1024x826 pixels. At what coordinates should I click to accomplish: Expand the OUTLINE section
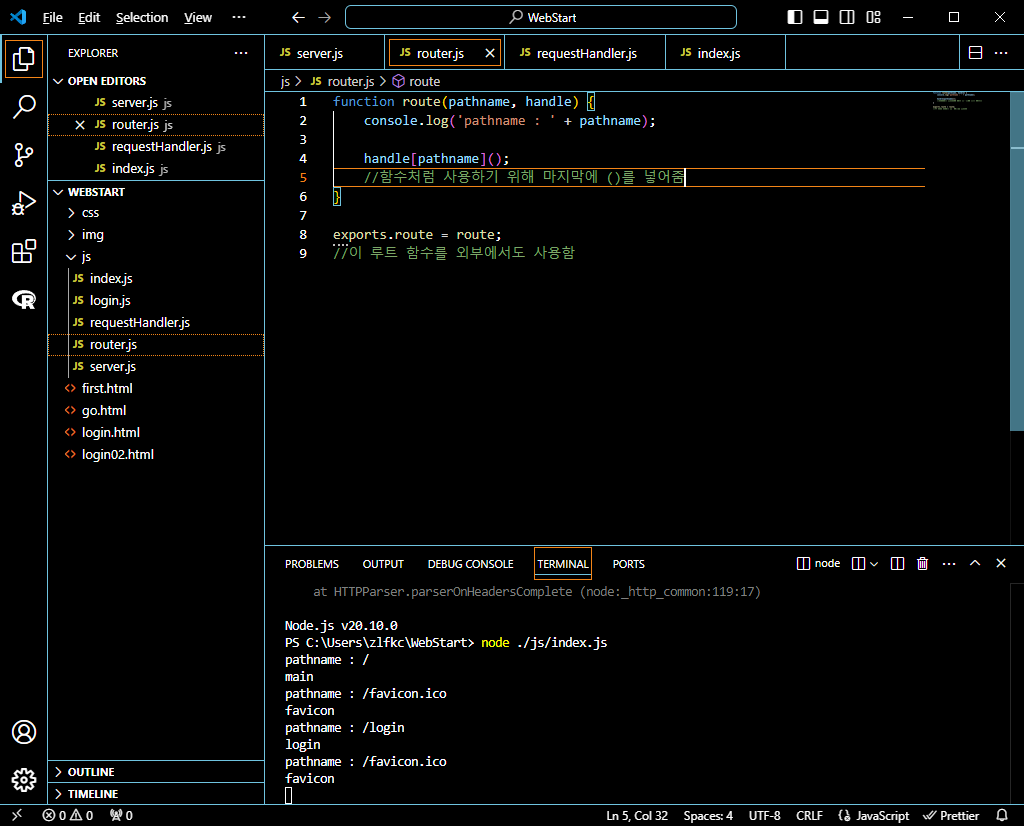pos(90,772)
